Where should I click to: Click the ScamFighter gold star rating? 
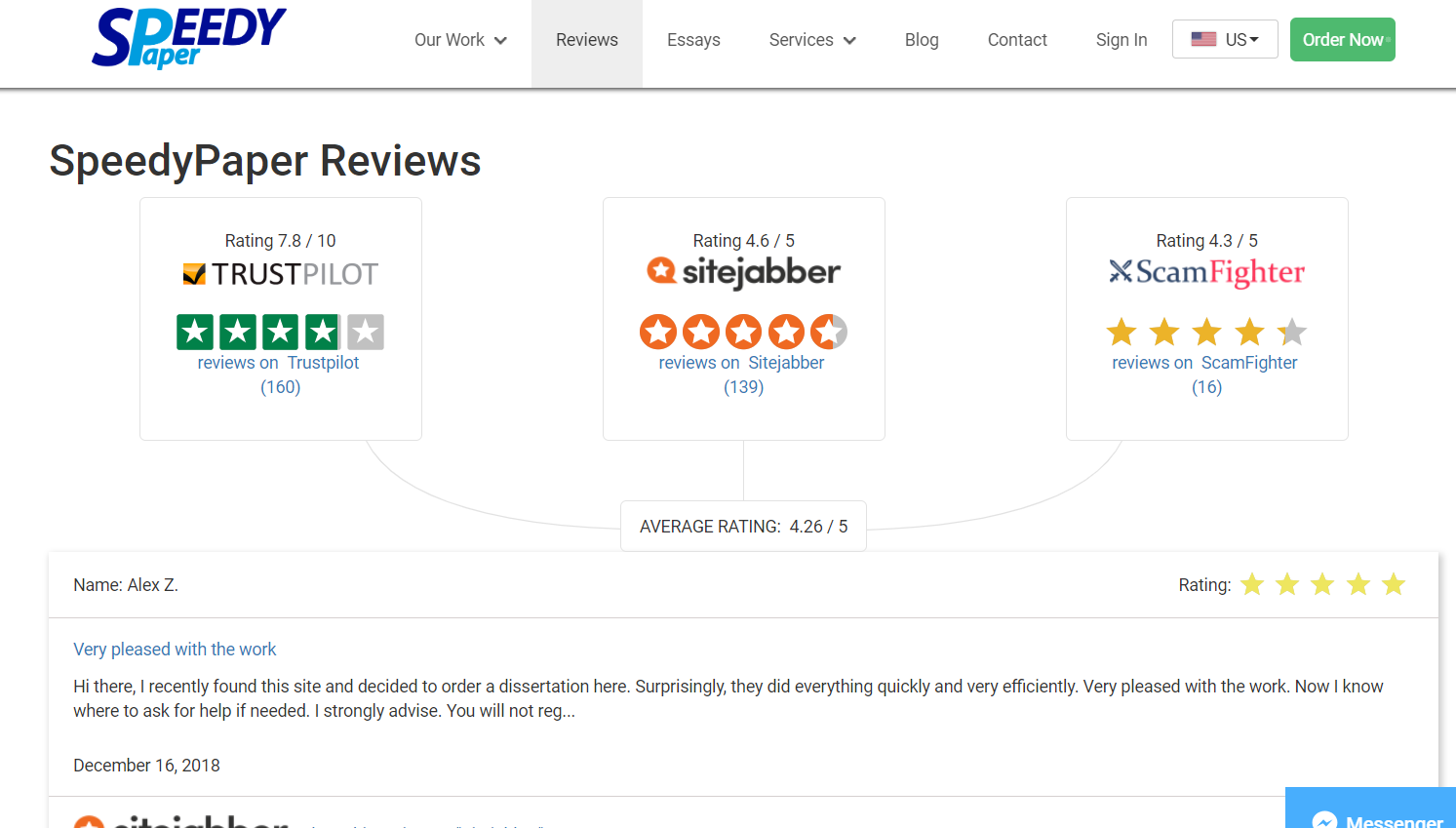click(x=1206, y=333)
